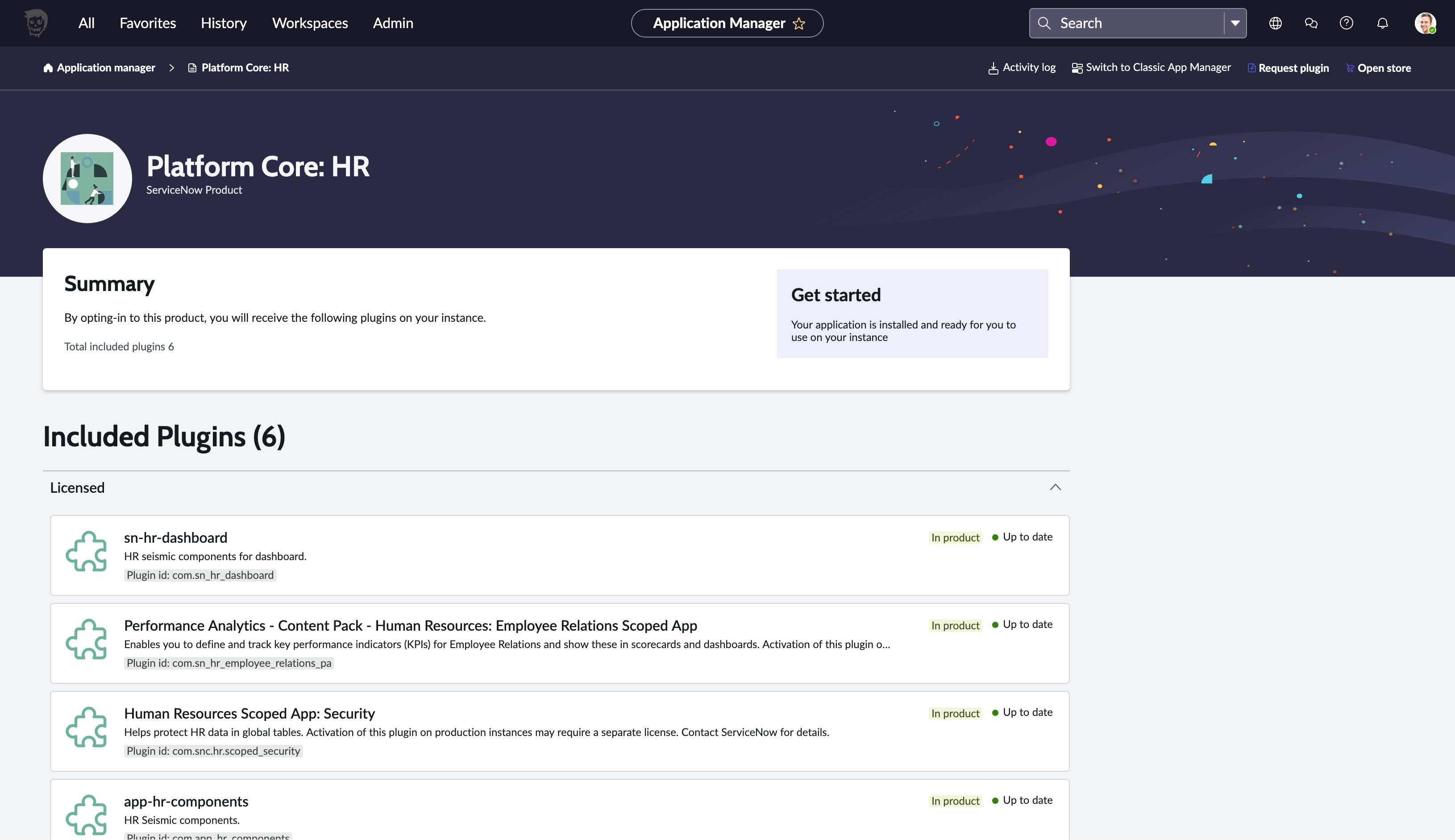Image resolution: width=1455 pixels, height=840 pixels.
Task: Open the search scope dropdown arrow
Action: point(1235,23)
